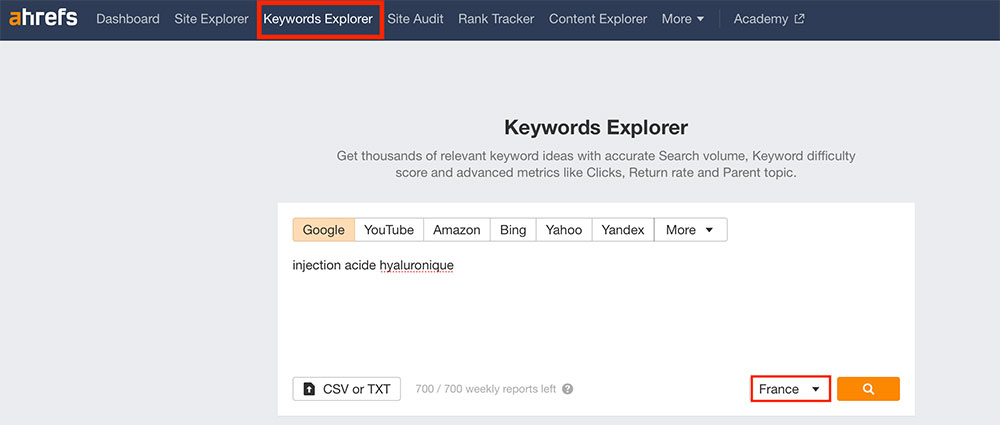Switch to the YouTube search engine tab
Image resolution: width=1000 pixels, height=425 pixels.
click(x=388, y=230)
